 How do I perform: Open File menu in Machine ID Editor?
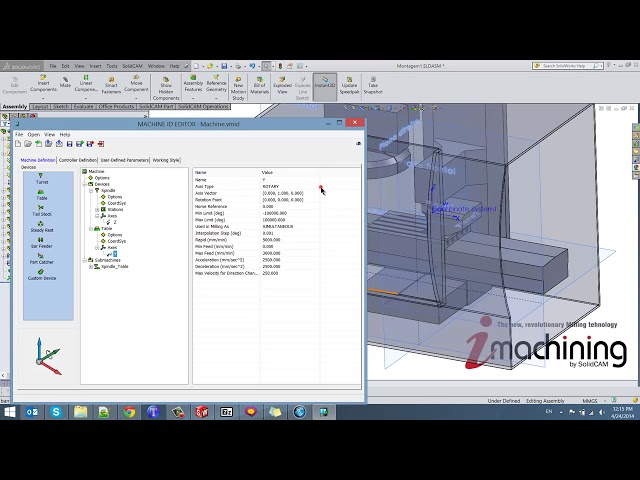tap(19, 134)
